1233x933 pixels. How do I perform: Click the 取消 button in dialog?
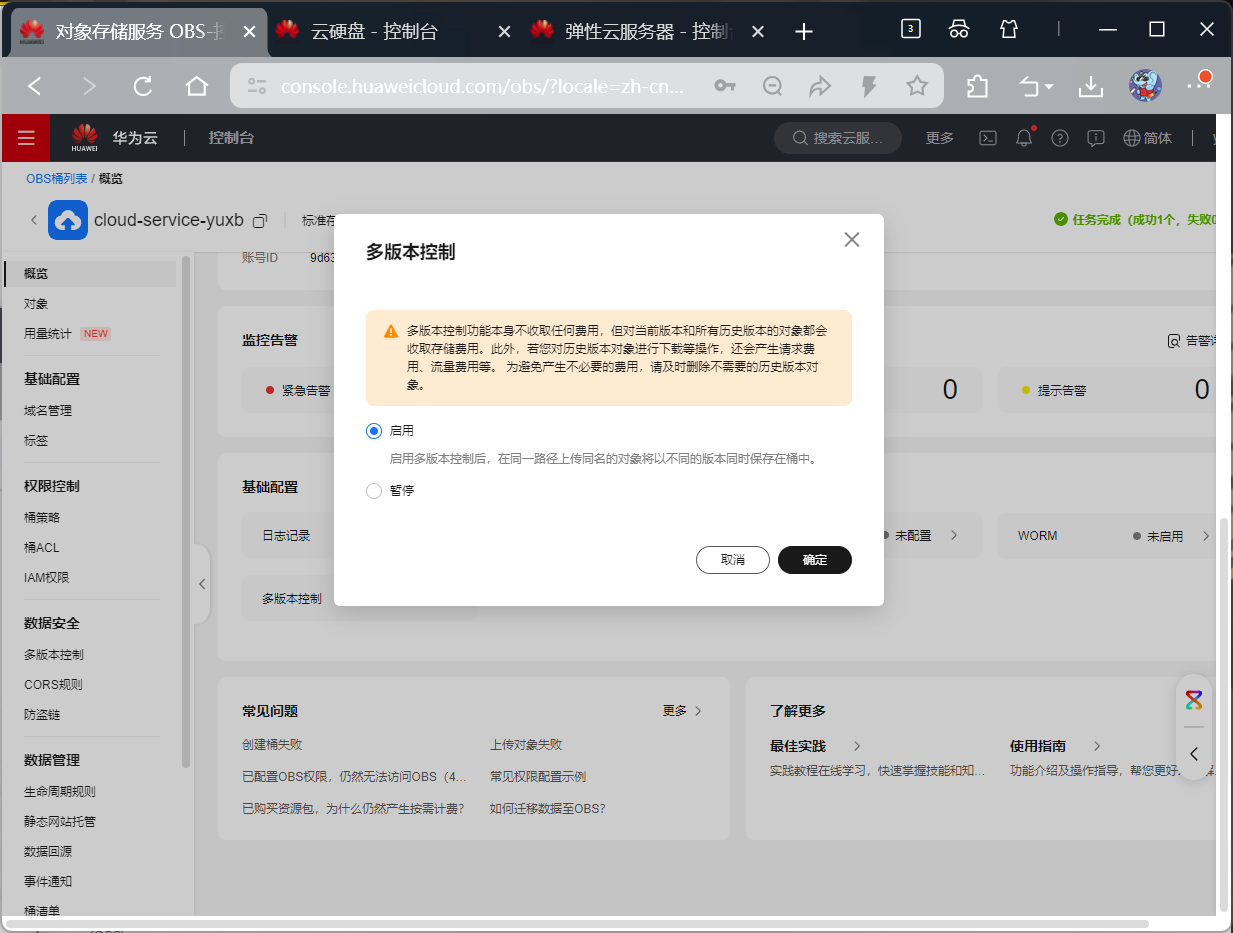pyautogui.click(x=733, y=560)
